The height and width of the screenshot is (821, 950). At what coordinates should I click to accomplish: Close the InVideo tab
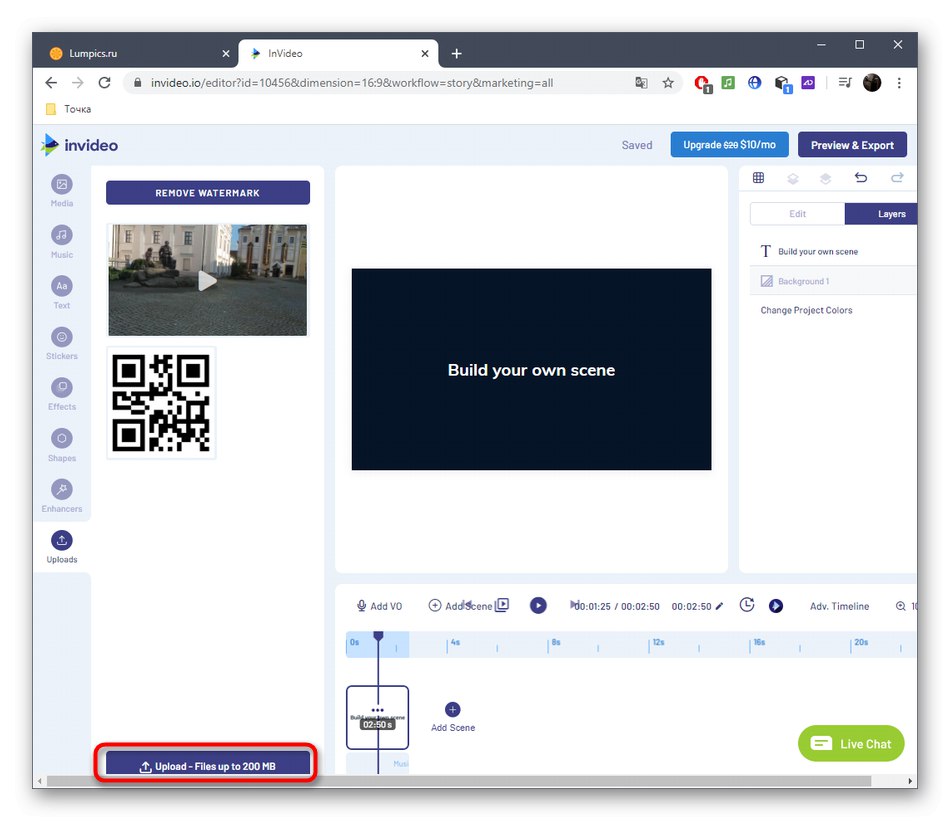pos(425,53)
